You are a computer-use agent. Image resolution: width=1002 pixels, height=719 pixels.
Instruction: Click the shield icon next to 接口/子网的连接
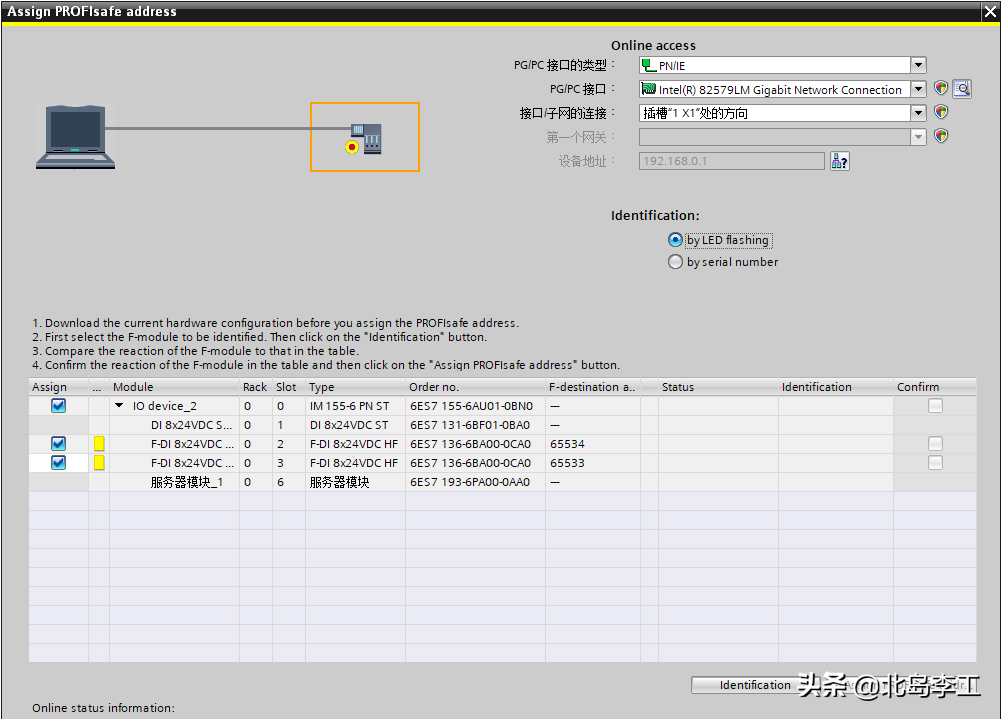(941, 112)
